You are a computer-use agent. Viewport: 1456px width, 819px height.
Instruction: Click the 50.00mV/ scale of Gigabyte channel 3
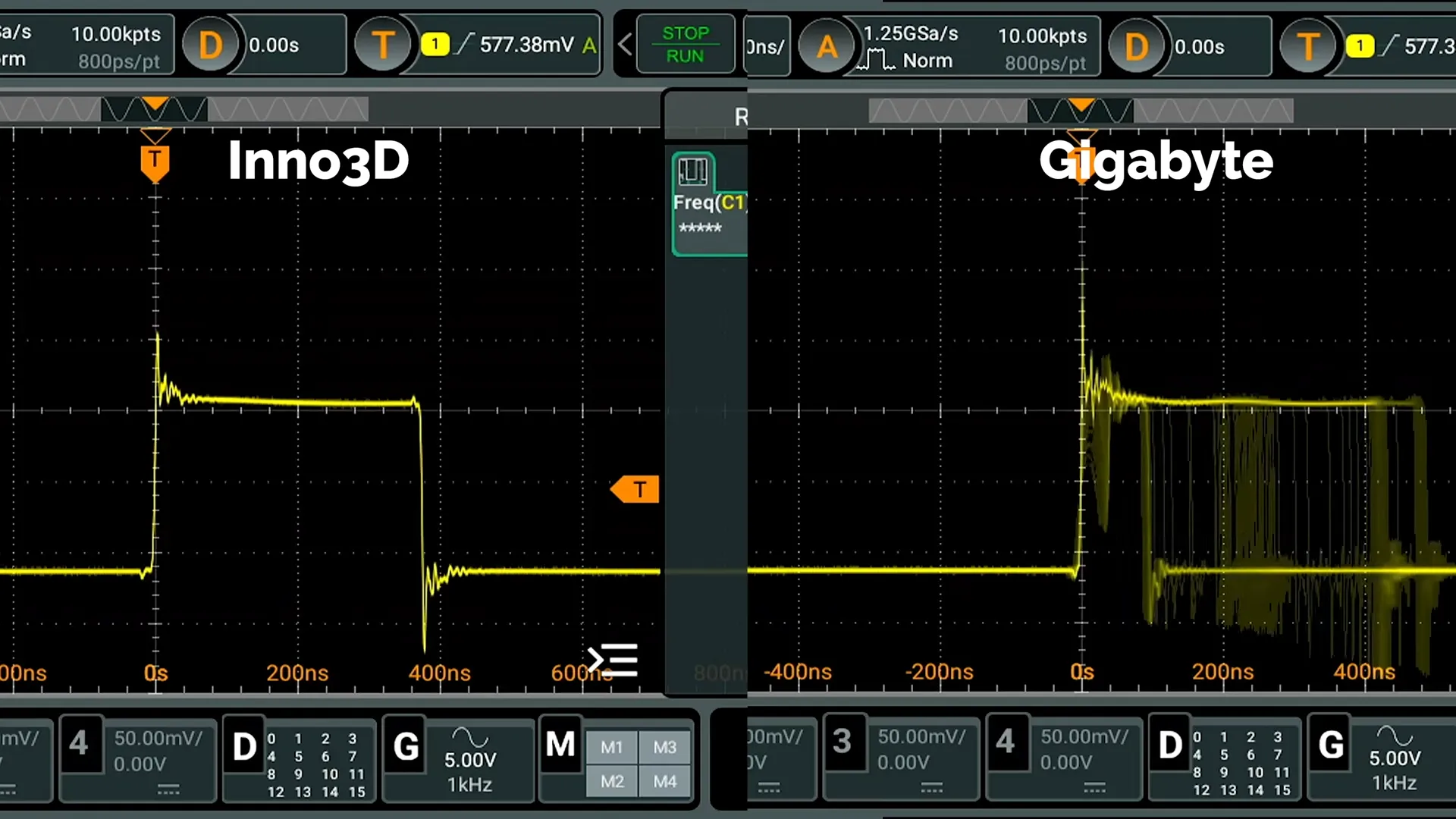point(921,736)
